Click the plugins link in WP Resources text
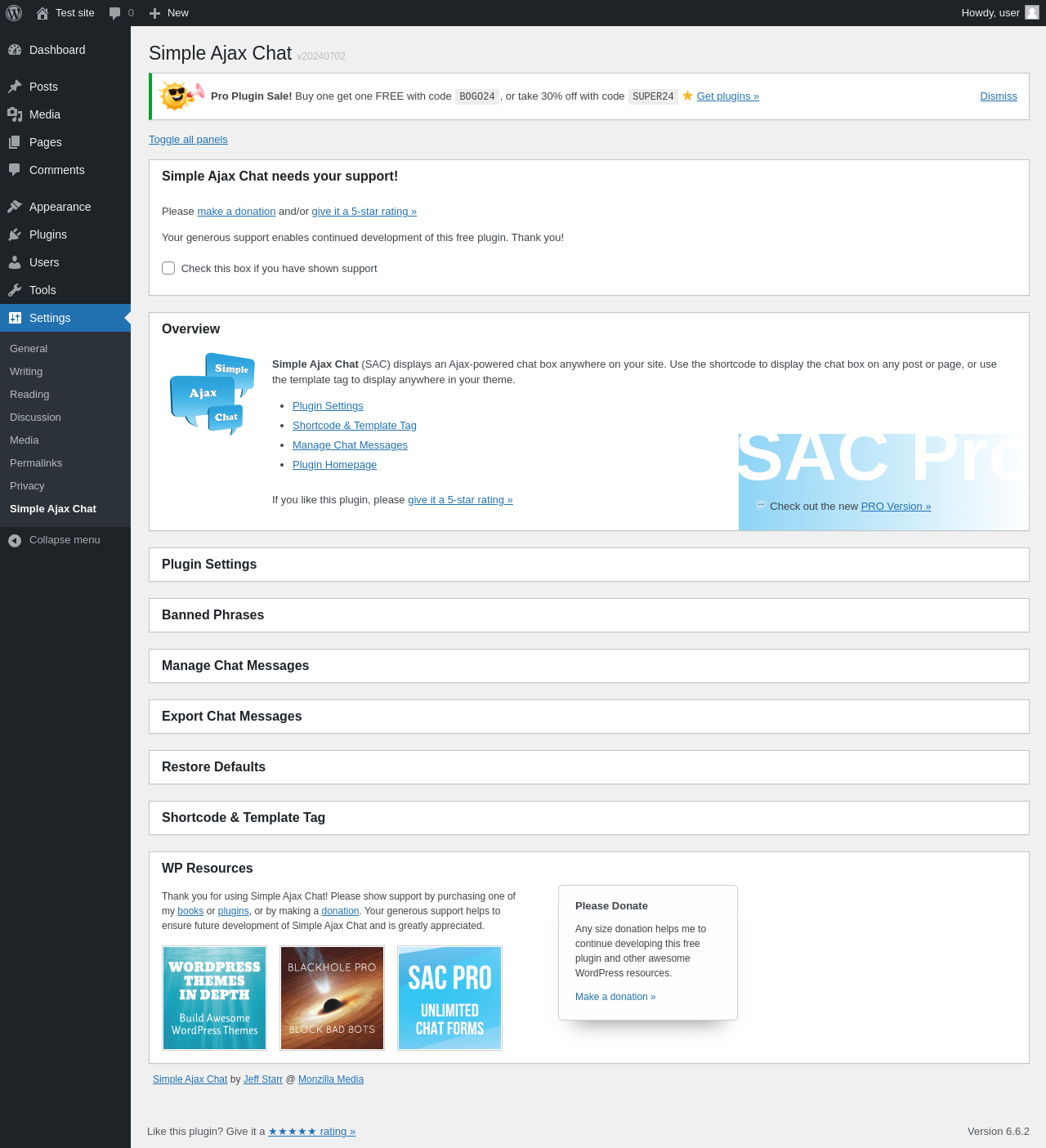This screenshot has height=1148, width=1046. point(234,911)
